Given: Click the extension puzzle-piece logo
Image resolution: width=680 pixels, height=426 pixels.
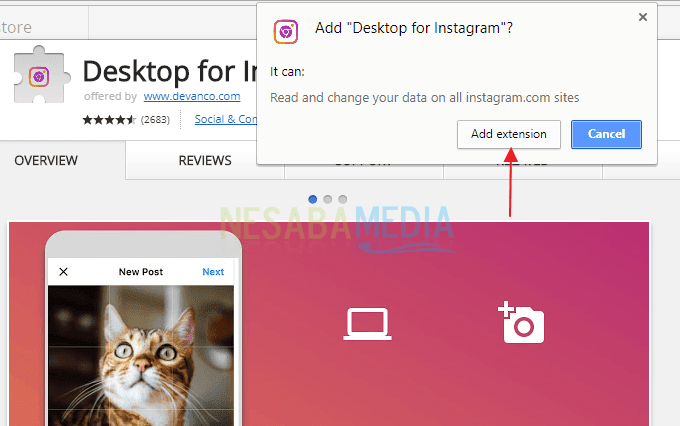Looking at the screenshot, I should click(41, 75).
